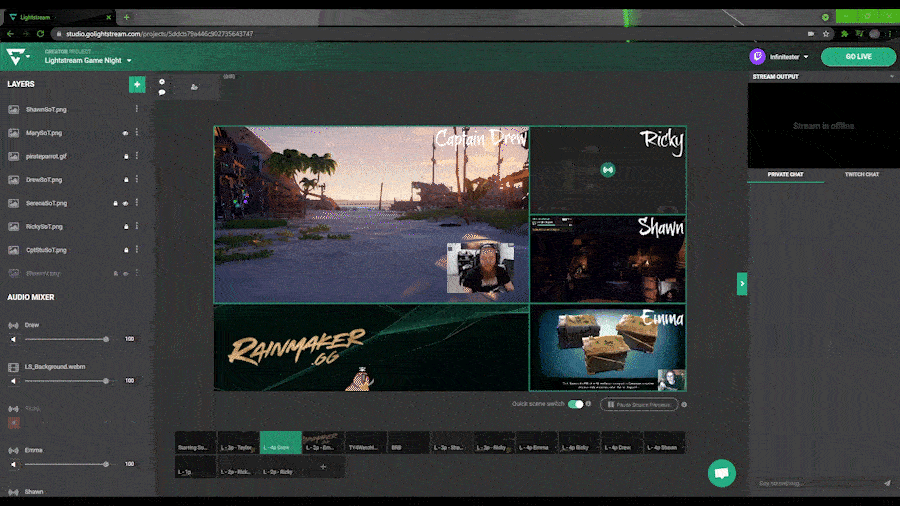Unlock the DrewSoT.png layer lock icon

tap(126, 180)
